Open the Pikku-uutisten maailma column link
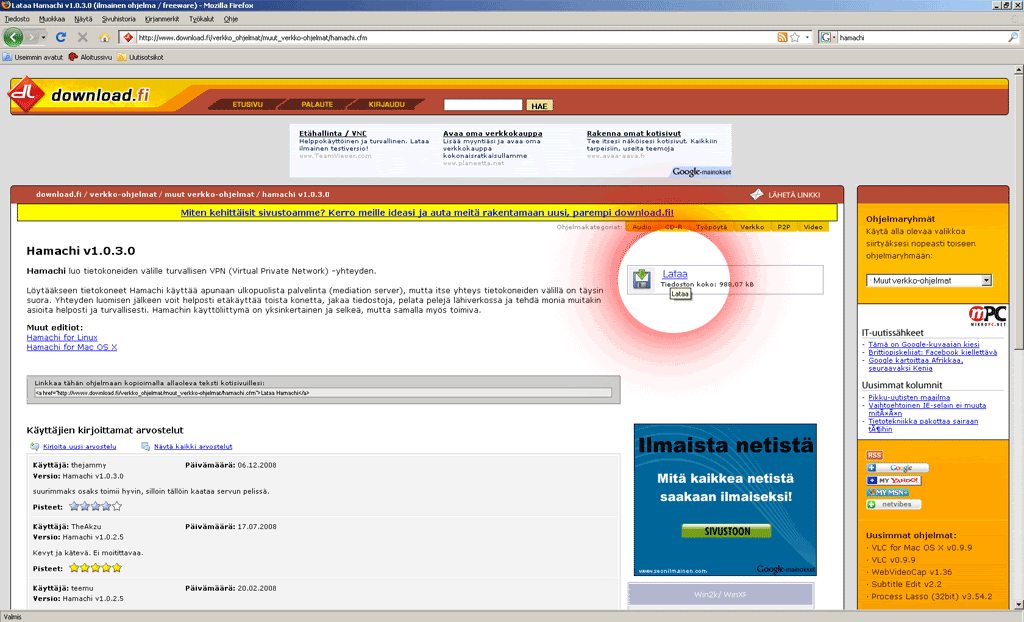The width and height of the screenshot is (1024, 622). pyautogui.click(x=909, y=397)
